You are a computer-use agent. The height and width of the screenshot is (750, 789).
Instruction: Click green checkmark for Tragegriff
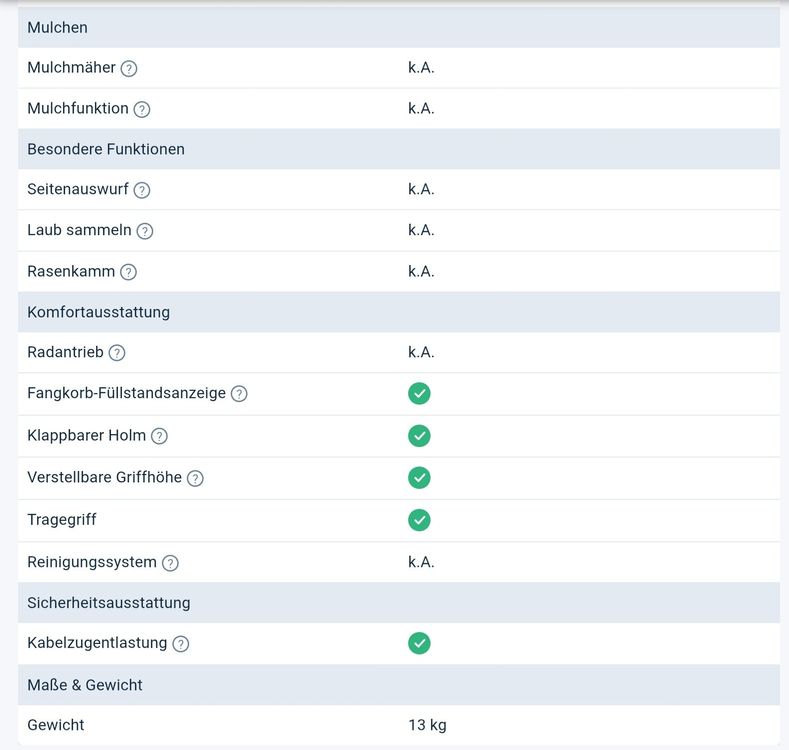pyautogui.click(x=419, y=520)
